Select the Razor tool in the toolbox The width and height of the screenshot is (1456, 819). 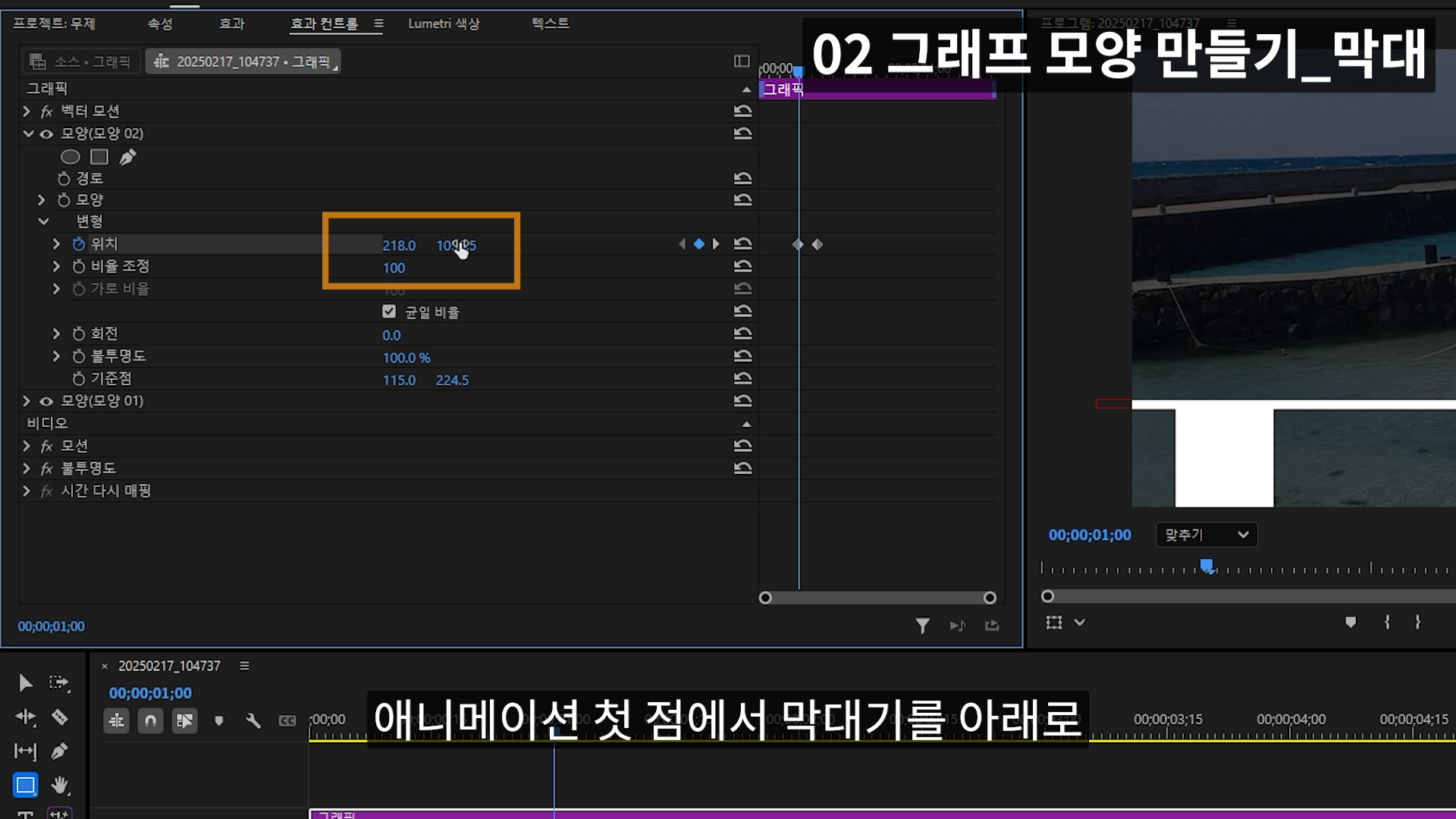(60, 717)
